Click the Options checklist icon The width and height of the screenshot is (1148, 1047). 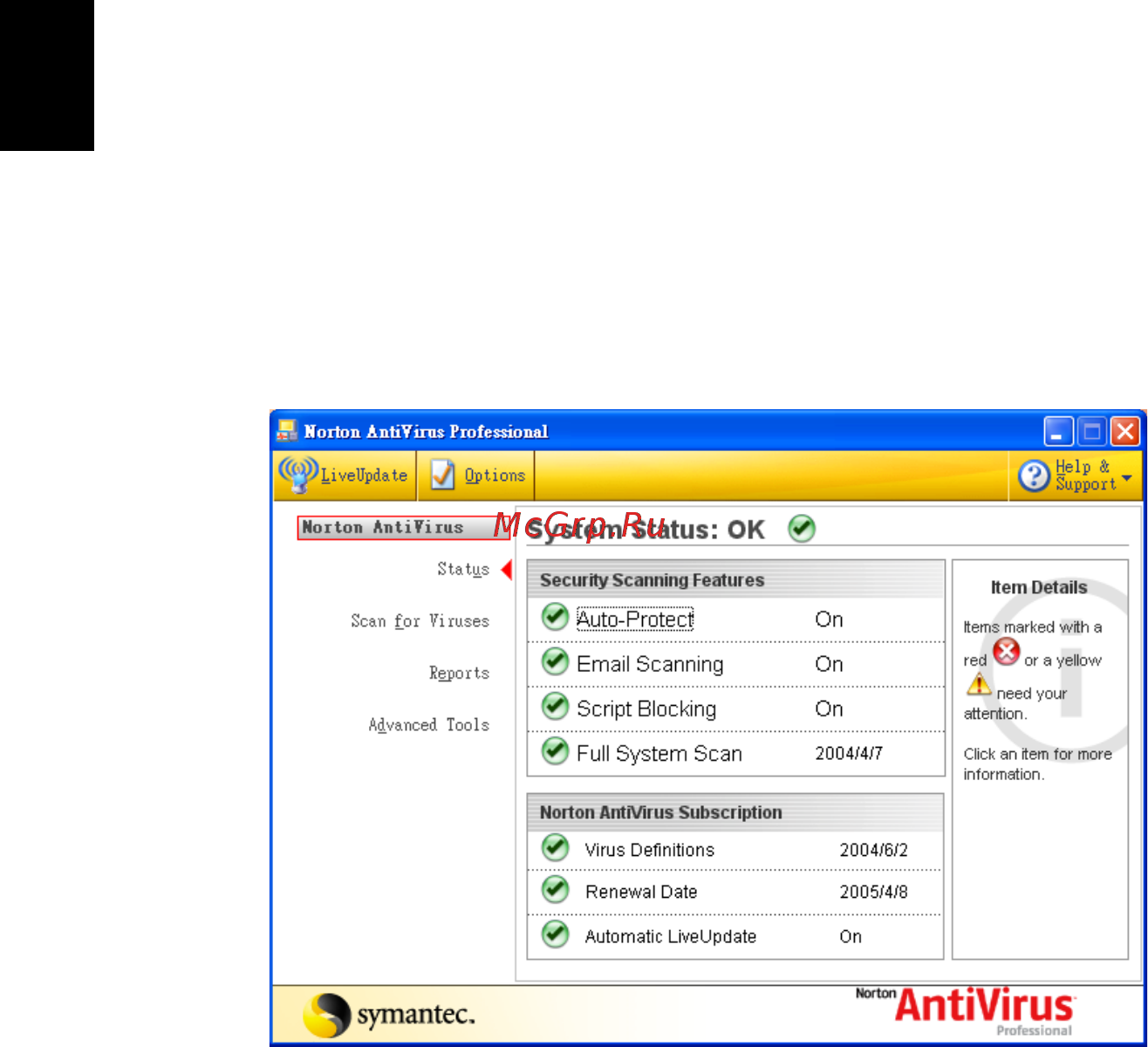point(443,475)
